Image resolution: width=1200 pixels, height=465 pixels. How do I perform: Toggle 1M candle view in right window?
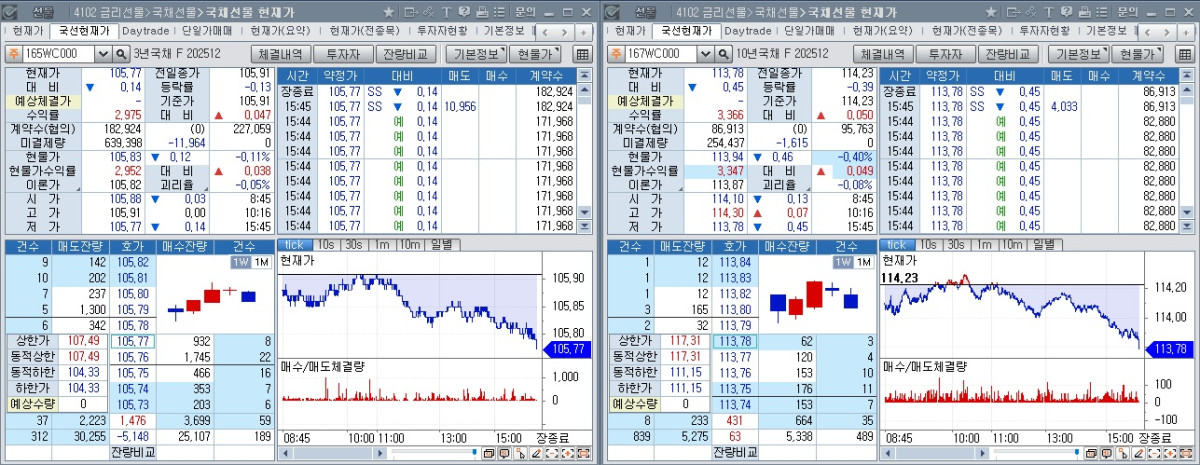click(x=862, y=262)
